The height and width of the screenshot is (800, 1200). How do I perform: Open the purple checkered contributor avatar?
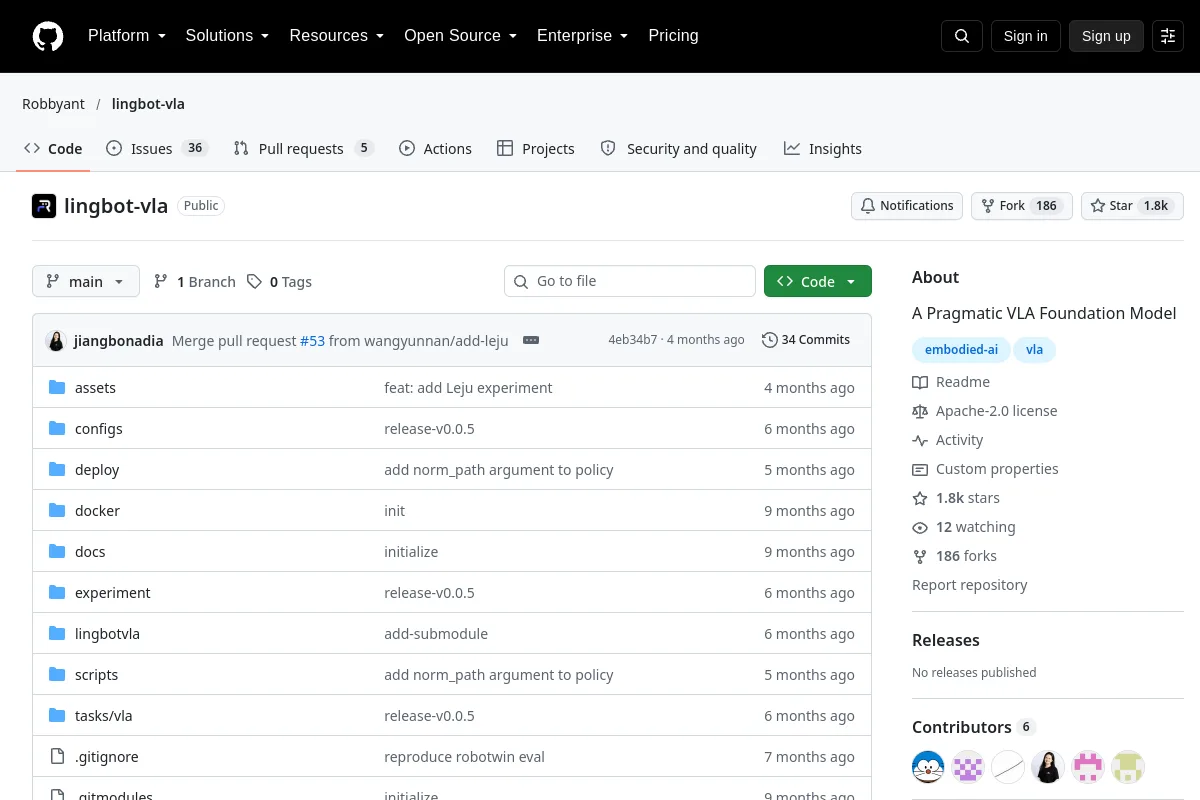968,767
